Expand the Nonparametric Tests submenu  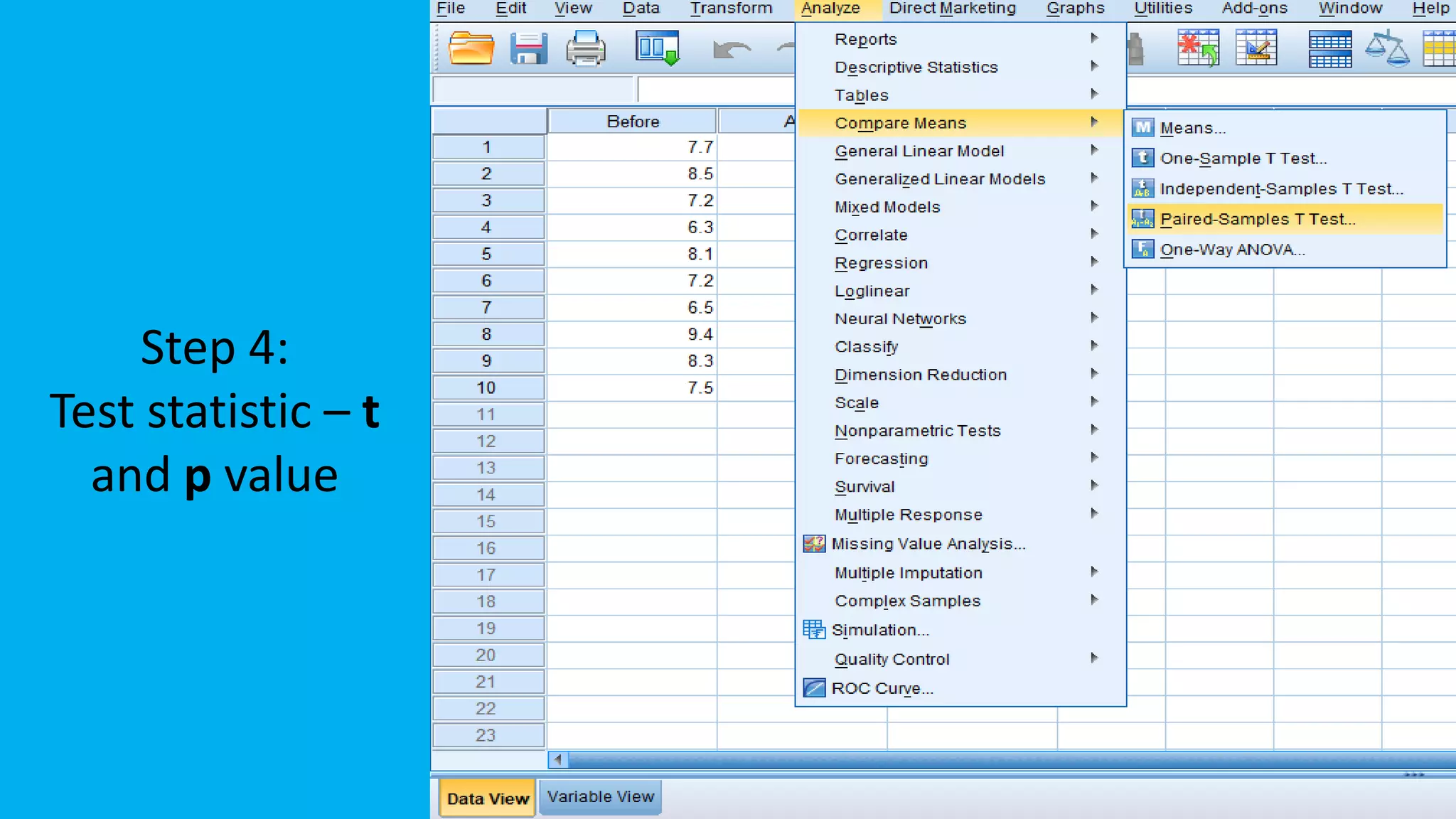(917, 431)
